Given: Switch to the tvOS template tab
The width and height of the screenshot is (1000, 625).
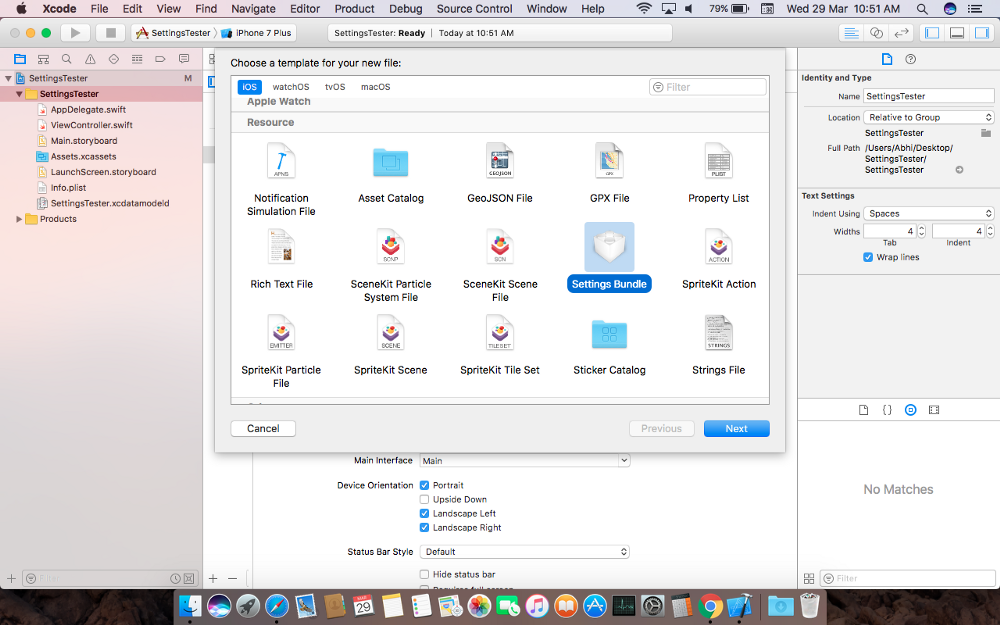Looking at the screenshot, I should 335,87.
